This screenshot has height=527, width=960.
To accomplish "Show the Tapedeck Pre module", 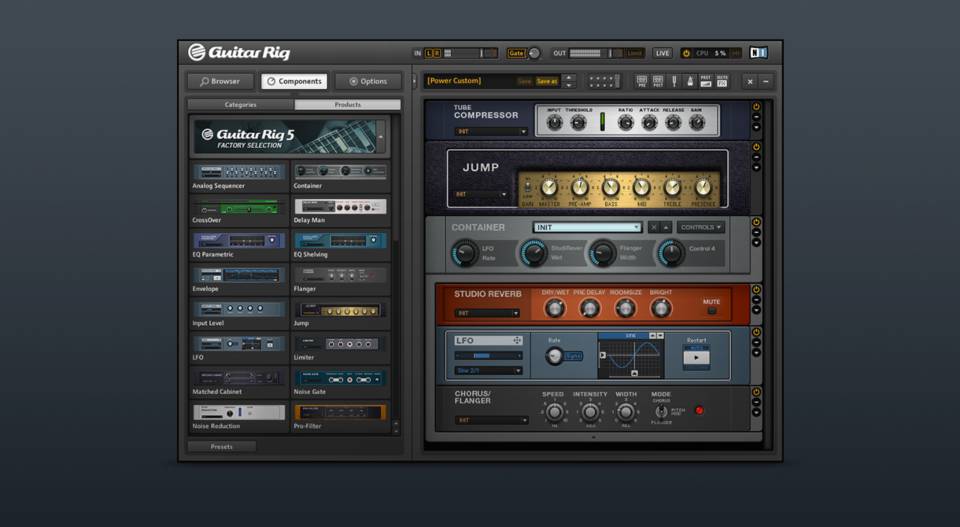I will click(x=642, y=81).
